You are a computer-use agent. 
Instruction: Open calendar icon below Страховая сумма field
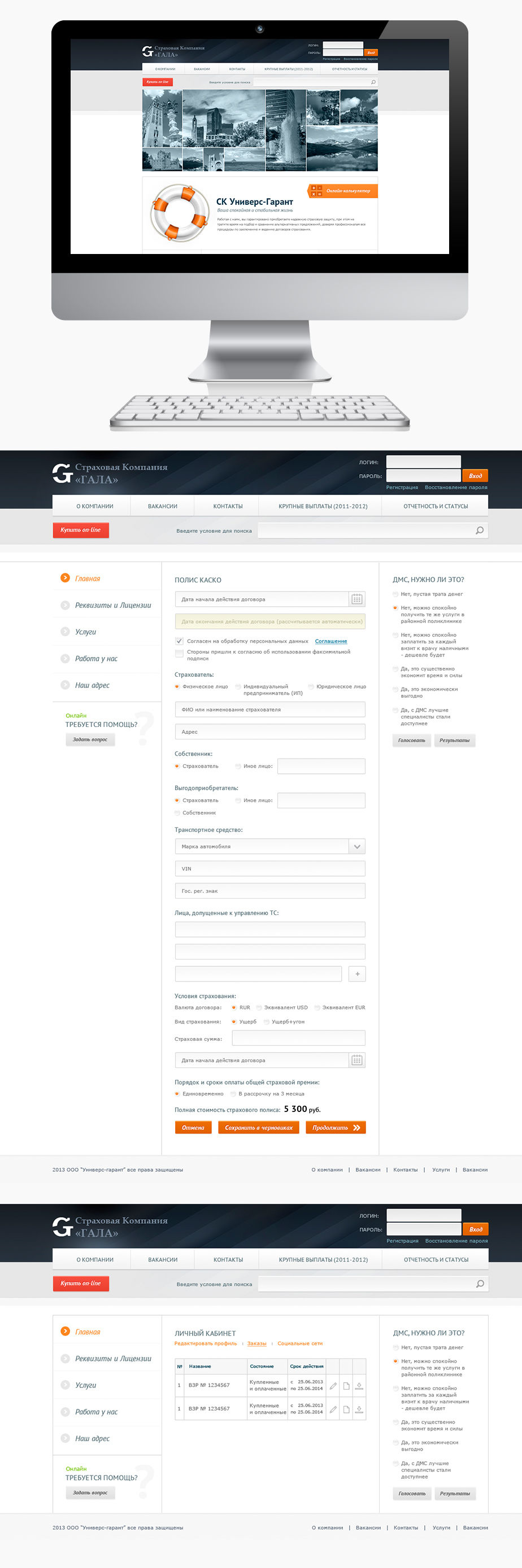tap(357, 1061)
